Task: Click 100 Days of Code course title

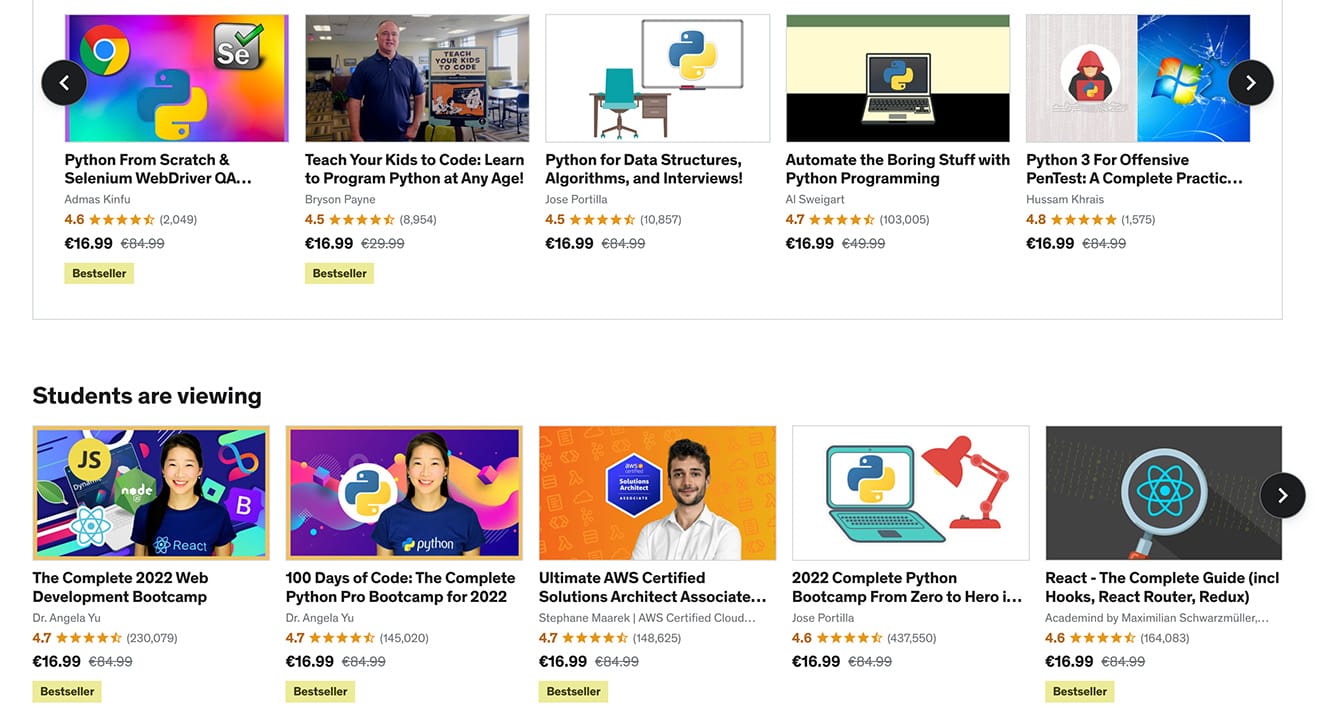Action: 400,587
